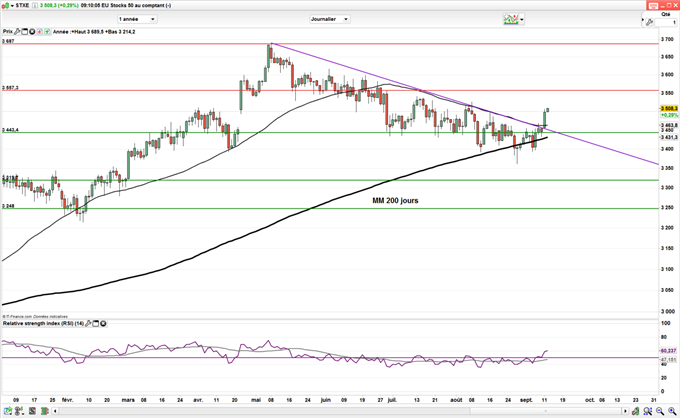The height and width of the screenshot is (418, 680).
Task: Click the 3 248 support label
Action: tap(8, 206)
